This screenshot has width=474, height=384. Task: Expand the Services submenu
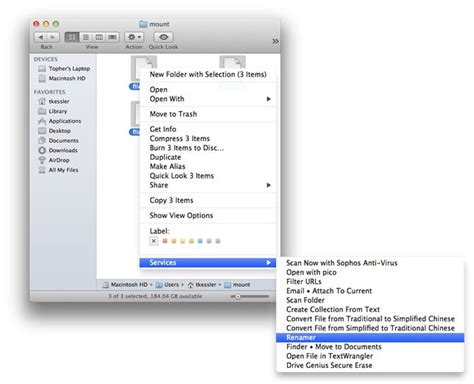[x=208, y=263]
